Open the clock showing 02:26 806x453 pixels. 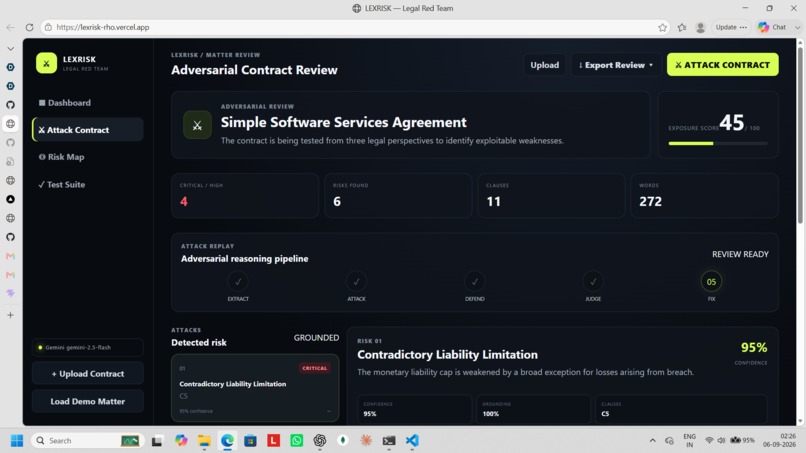779,440
